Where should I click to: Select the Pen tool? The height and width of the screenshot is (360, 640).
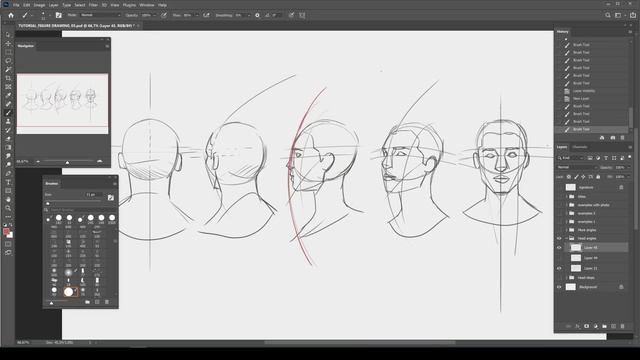click(8, 173)
